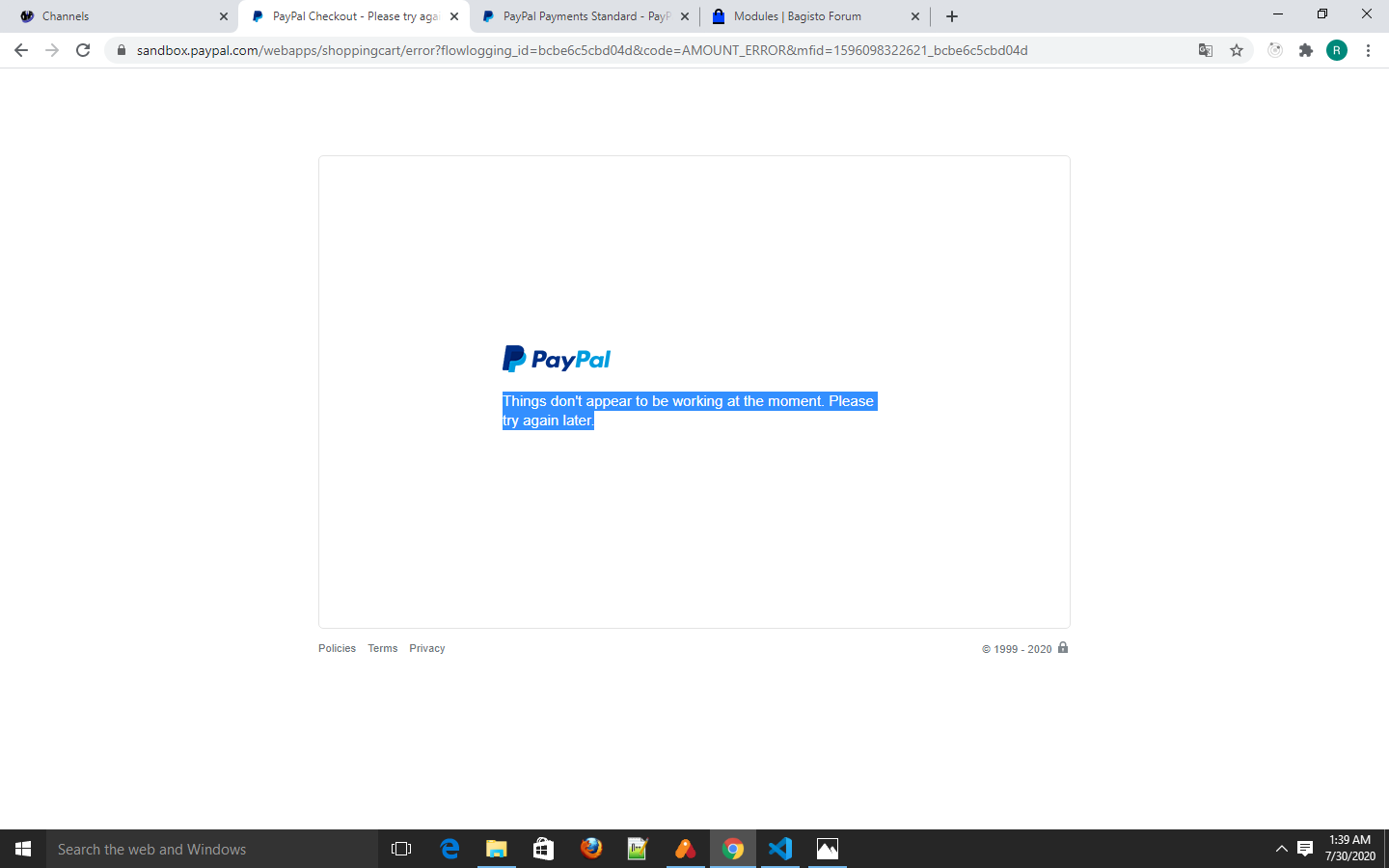Close the Chrome window
Image resolution: width=1389 pixels, height=868 pixels.
pos(1367,14)
